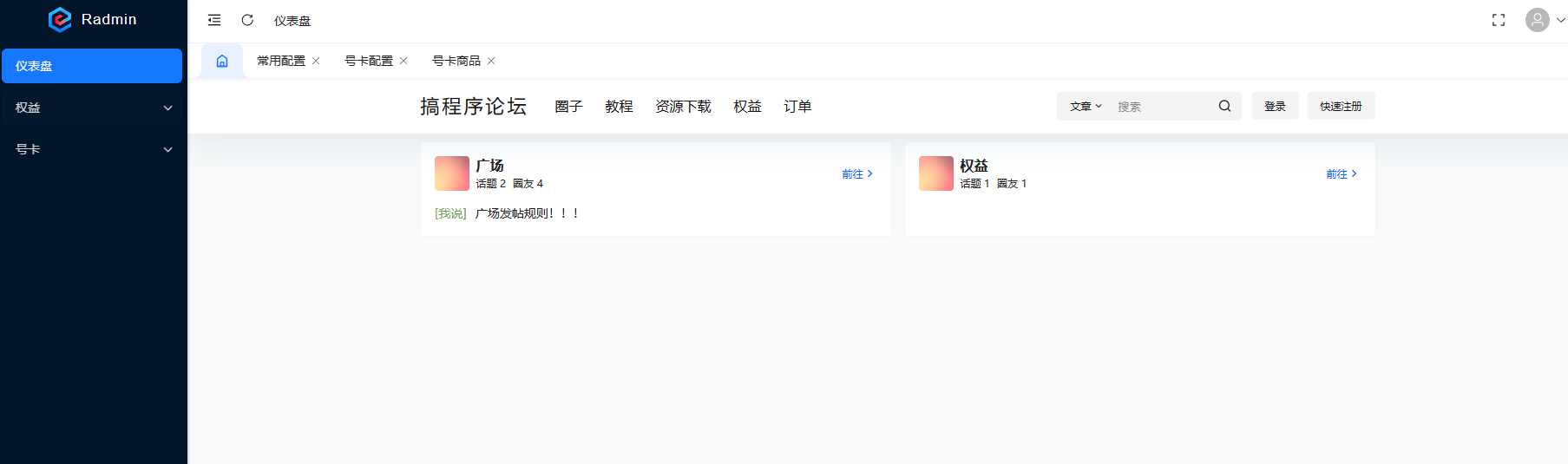Open the 文章 search type dropdown

click(x=1085, y=106)
